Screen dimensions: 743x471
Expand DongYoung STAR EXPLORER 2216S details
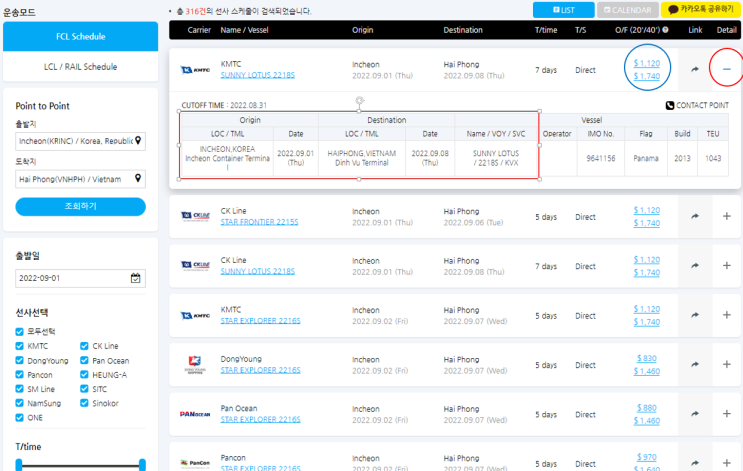pyautogui.click(x=726, y=364)
